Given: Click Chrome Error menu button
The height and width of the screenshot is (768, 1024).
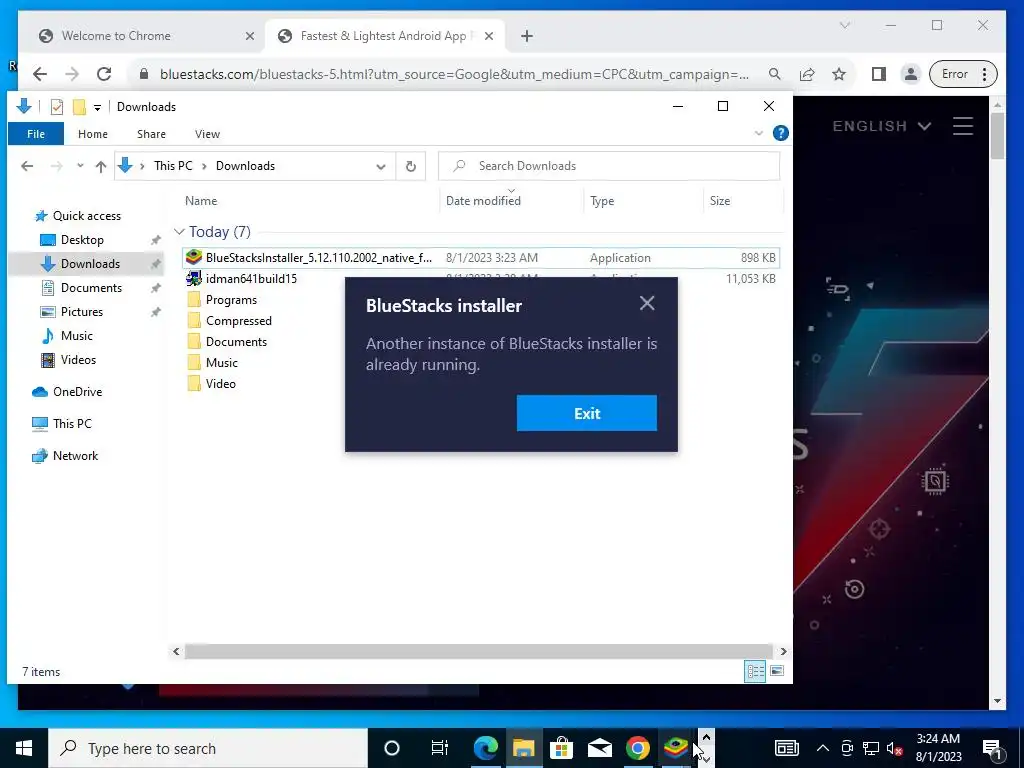Looking at the screenshot, I should pyautogui.click(x=963, y=74).
